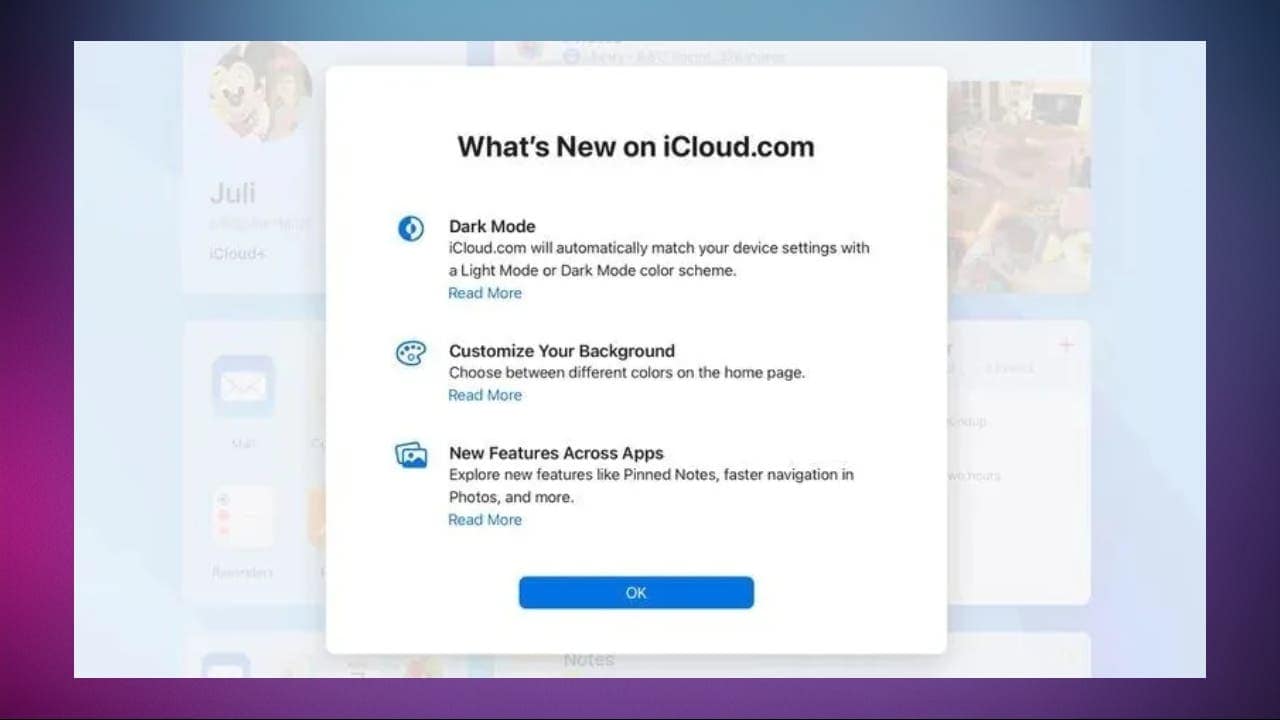1280x720 pixels.
Task: Open the Reminders app icon behind the dialog
Action: pyautogui.click(x=243, y=517)
